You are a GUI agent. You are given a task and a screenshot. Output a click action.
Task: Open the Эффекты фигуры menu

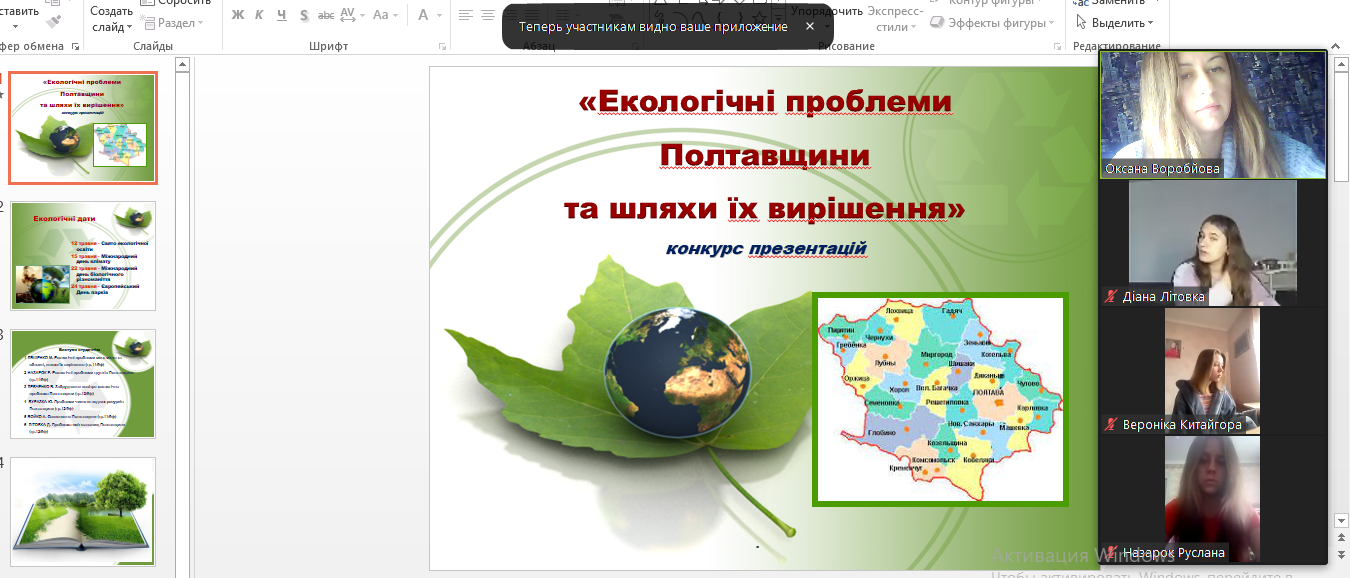pos(995,22)
